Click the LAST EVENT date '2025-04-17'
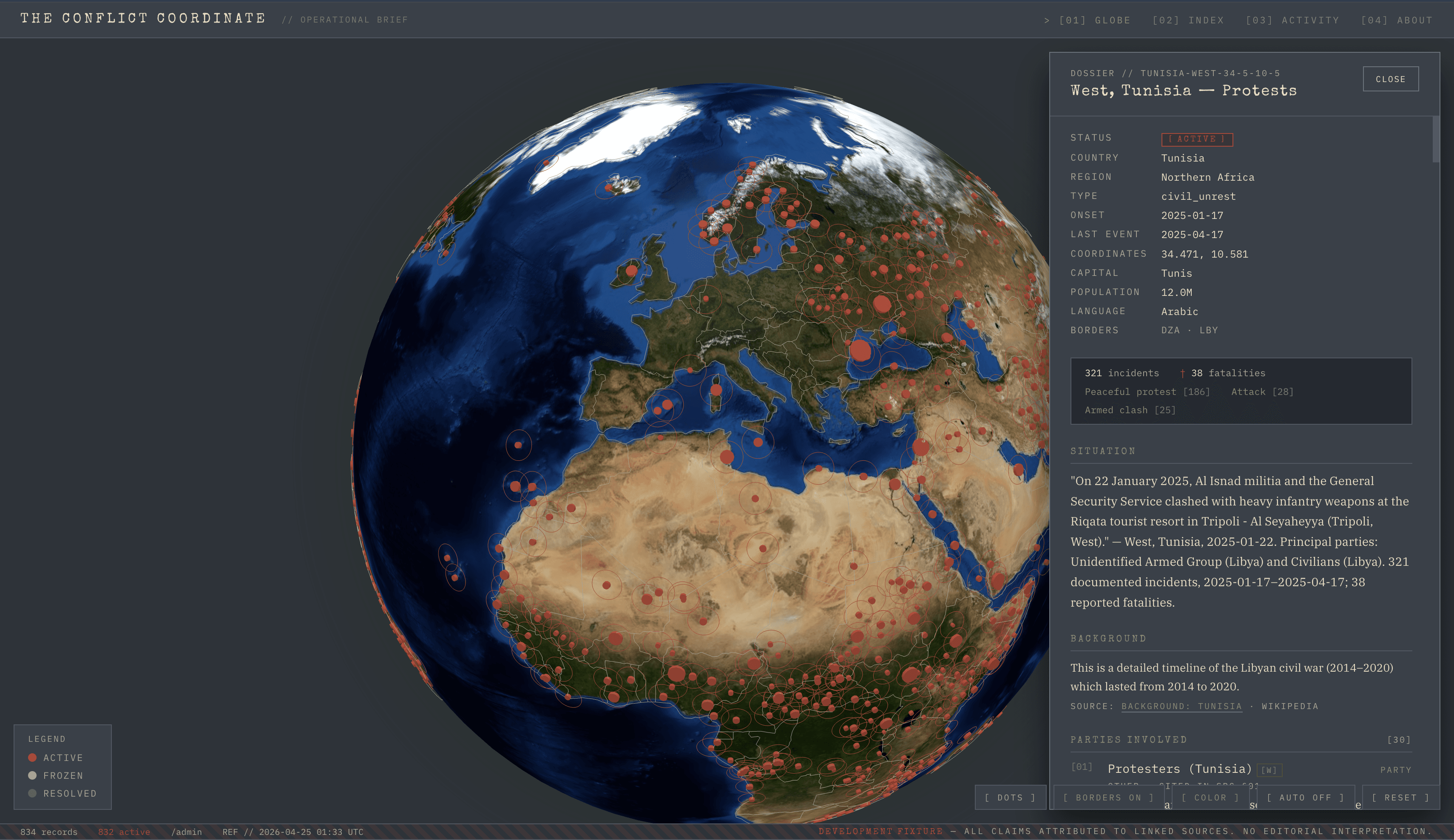The width and height of the screenshot is (1454, 840). pyautogui.click(x=1192, y=235)
